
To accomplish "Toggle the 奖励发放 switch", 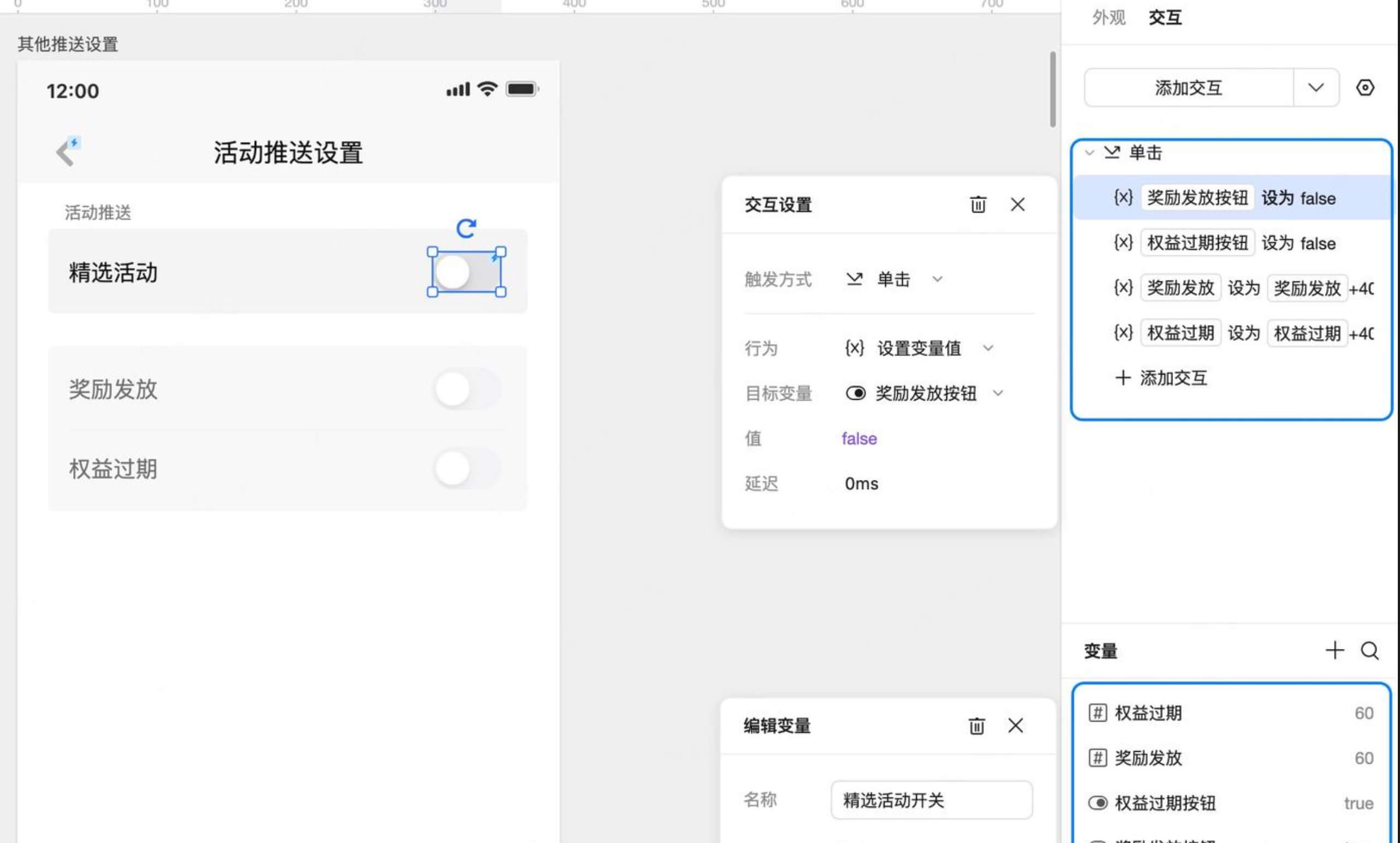I will tap(467, 389).
